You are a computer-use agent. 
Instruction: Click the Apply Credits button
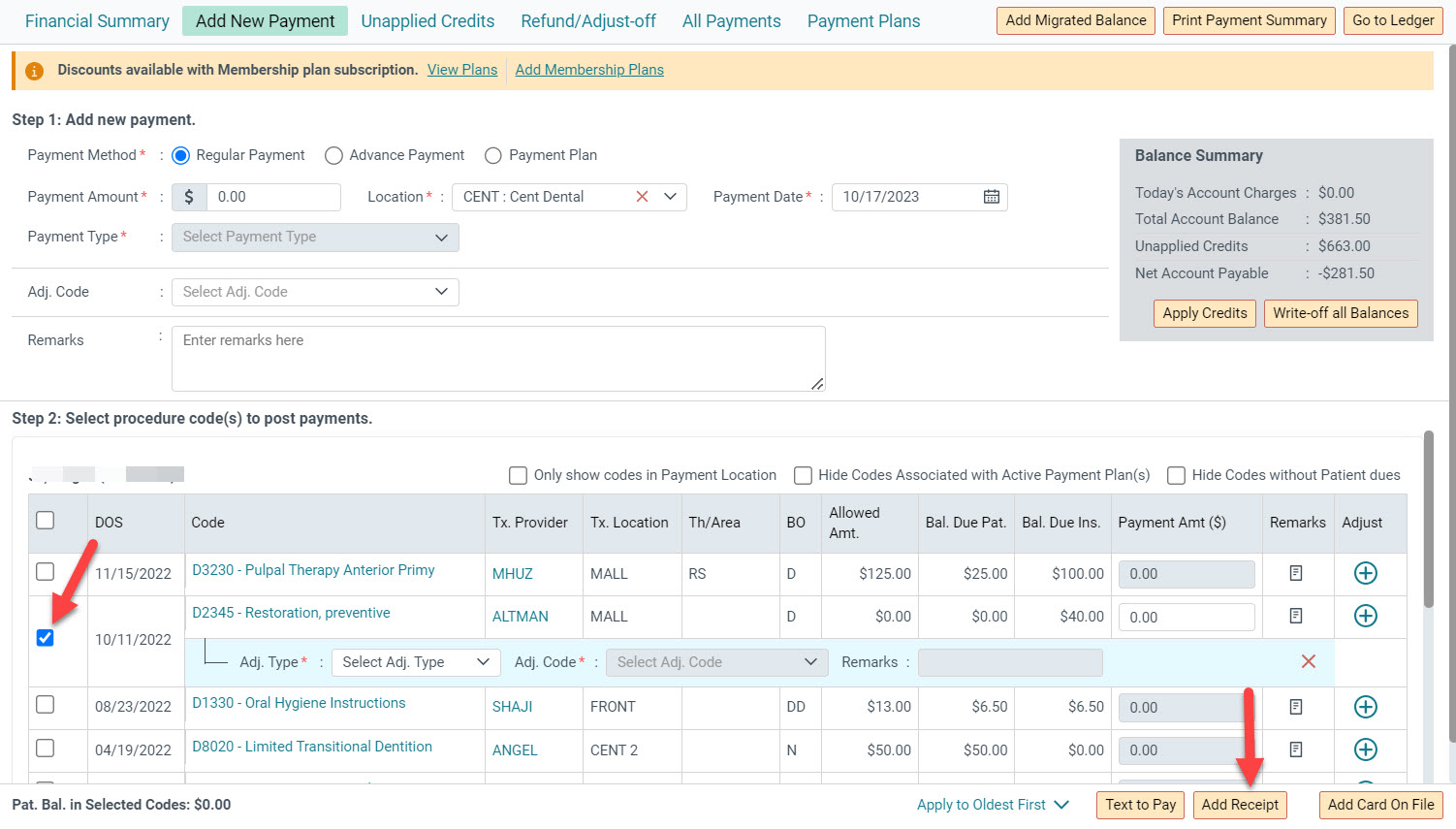pyautogui.click(x=1205, y=313)
